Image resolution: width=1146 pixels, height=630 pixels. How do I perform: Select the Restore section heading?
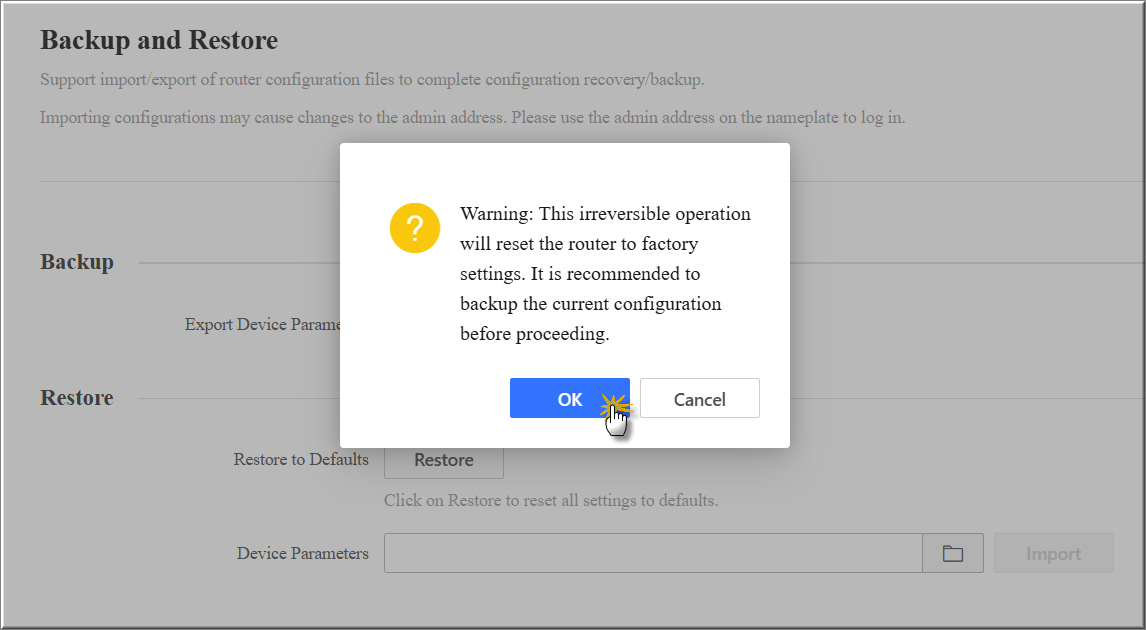click(77, 397)
